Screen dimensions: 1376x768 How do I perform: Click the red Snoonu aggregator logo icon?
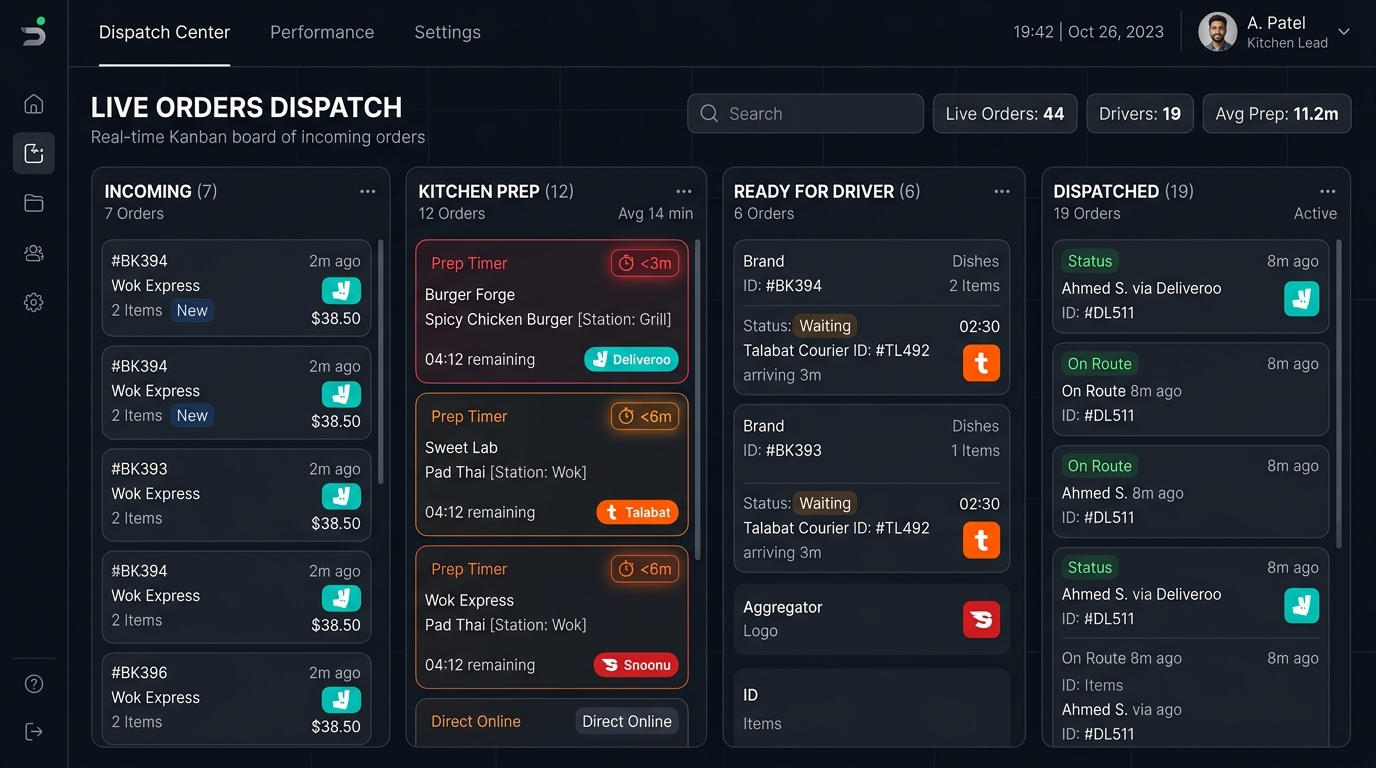point(981,620)
